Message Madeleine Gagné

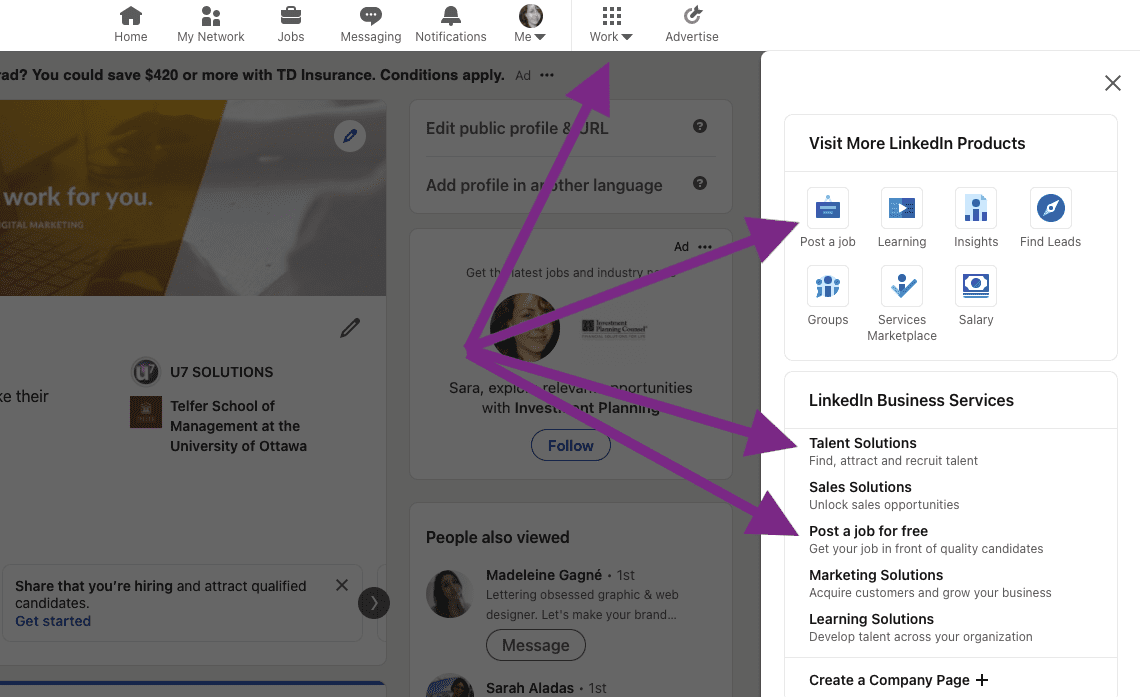[536, 645]
